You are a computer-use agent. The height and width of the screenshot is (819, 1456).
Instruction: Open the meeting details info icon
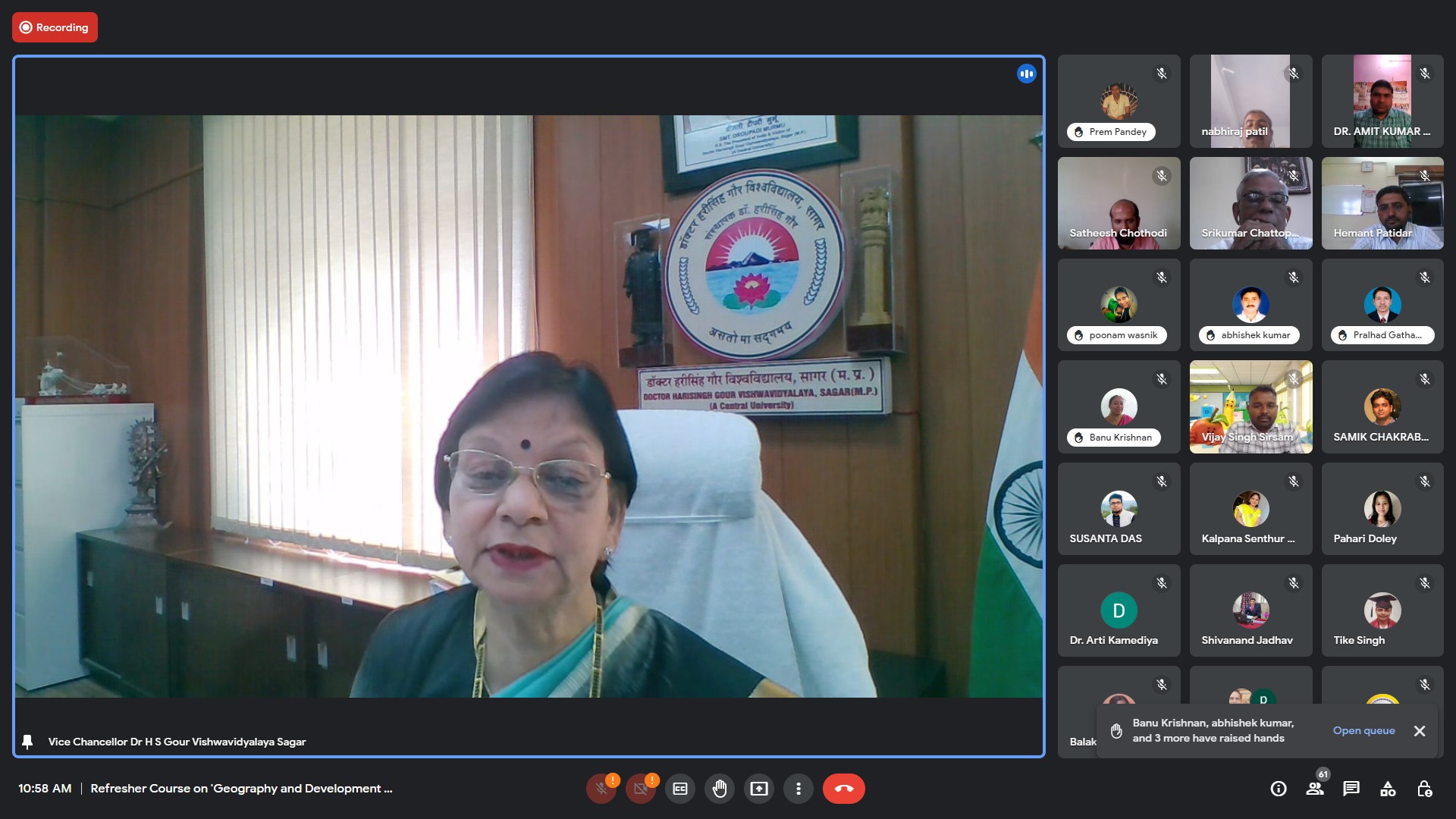click(1279, 789)
